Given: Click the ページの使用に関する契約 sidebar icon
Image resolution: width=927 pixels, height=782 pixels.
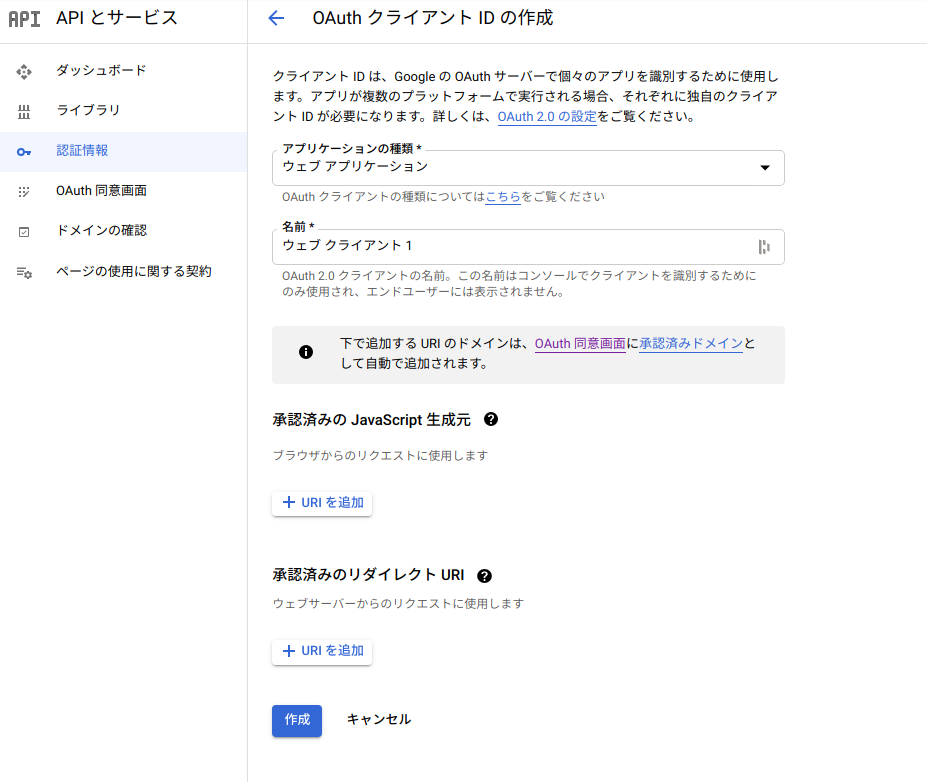Looking at the screenshot, I should [x=23, y=270].
